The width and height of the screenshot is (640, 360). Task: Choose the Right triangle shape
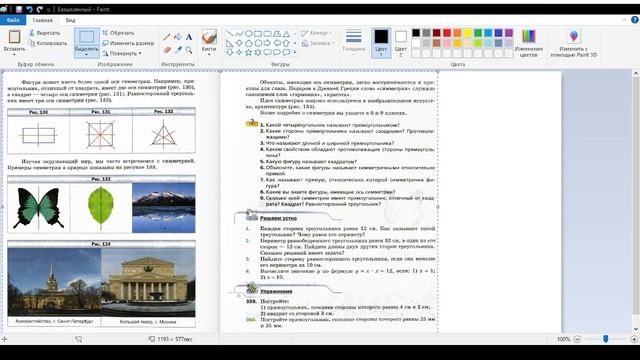pyautogui.click(x=230, y=43)
